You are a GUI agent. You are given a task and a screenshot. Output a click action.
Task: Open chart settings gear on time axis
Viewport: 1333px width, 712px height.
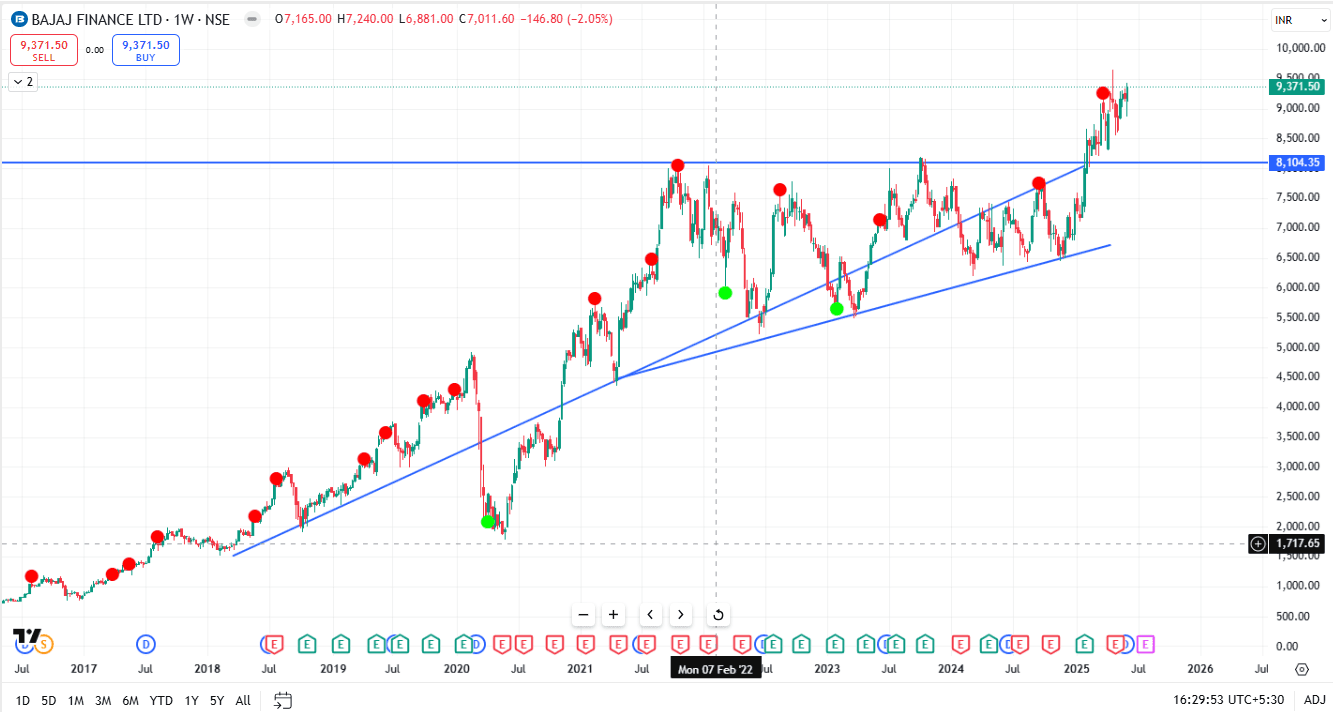1301,669
